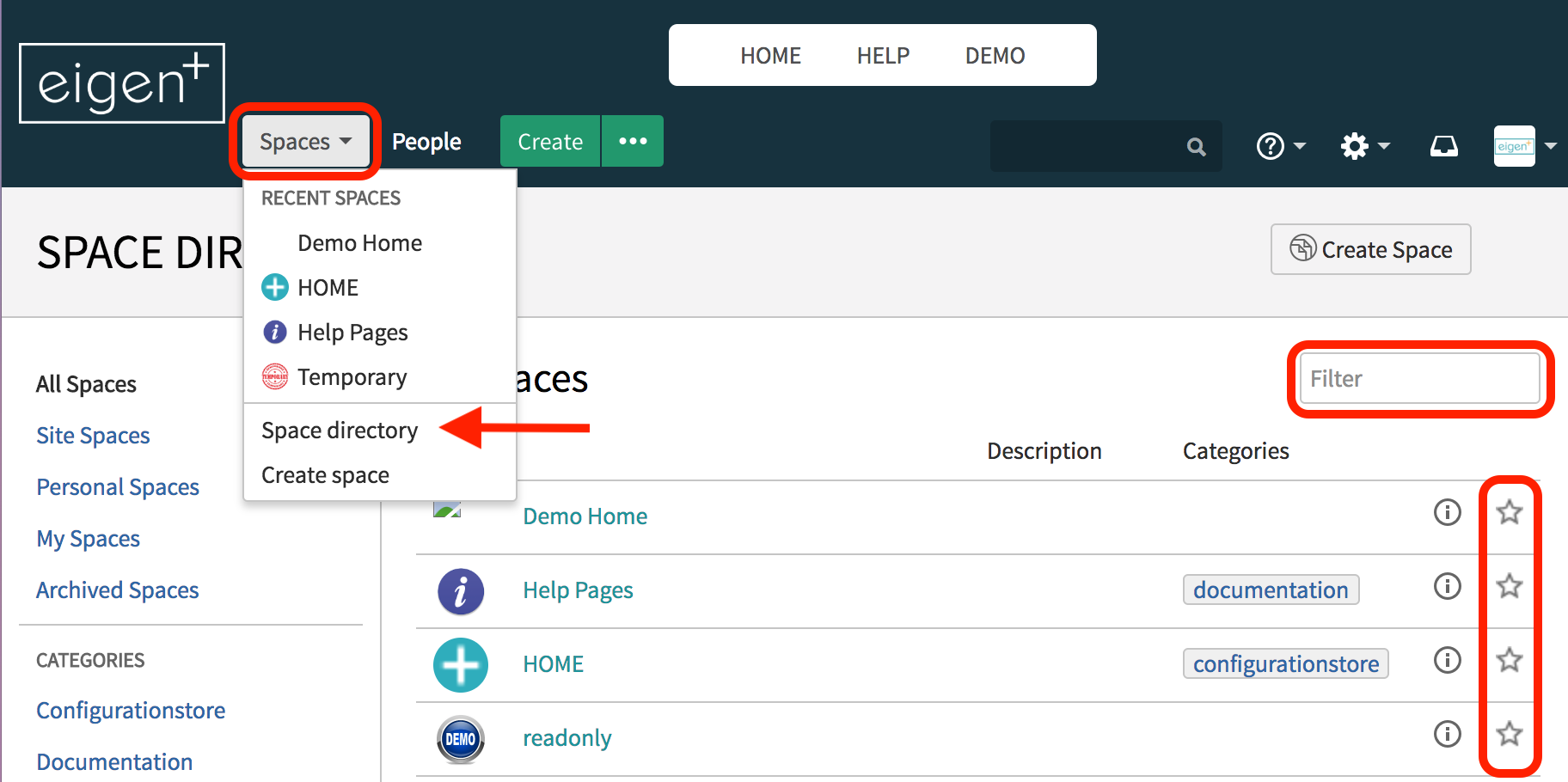Click the search magnifier icon
1568x782 pixels.
coord(1196,147)
